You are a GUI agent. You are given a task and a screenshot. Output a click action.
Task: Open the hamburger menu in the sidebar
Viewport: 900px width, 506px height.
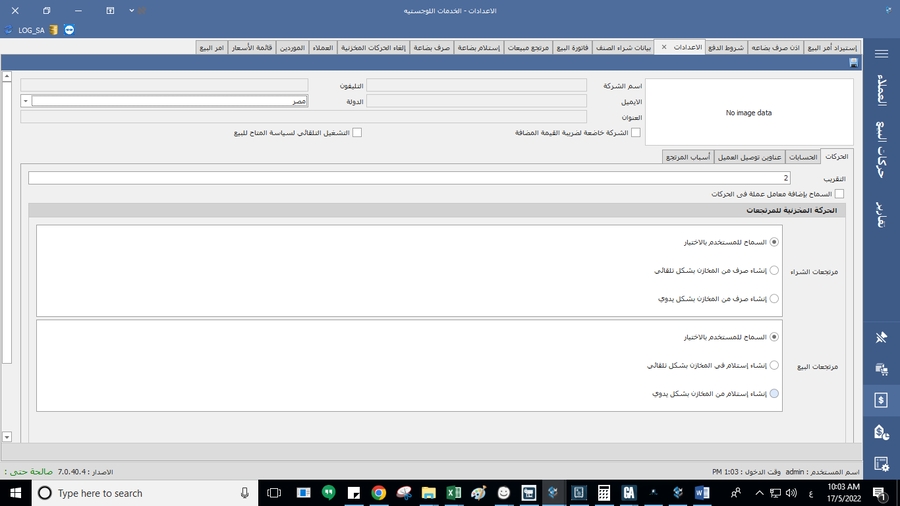(x=881, y=54)
